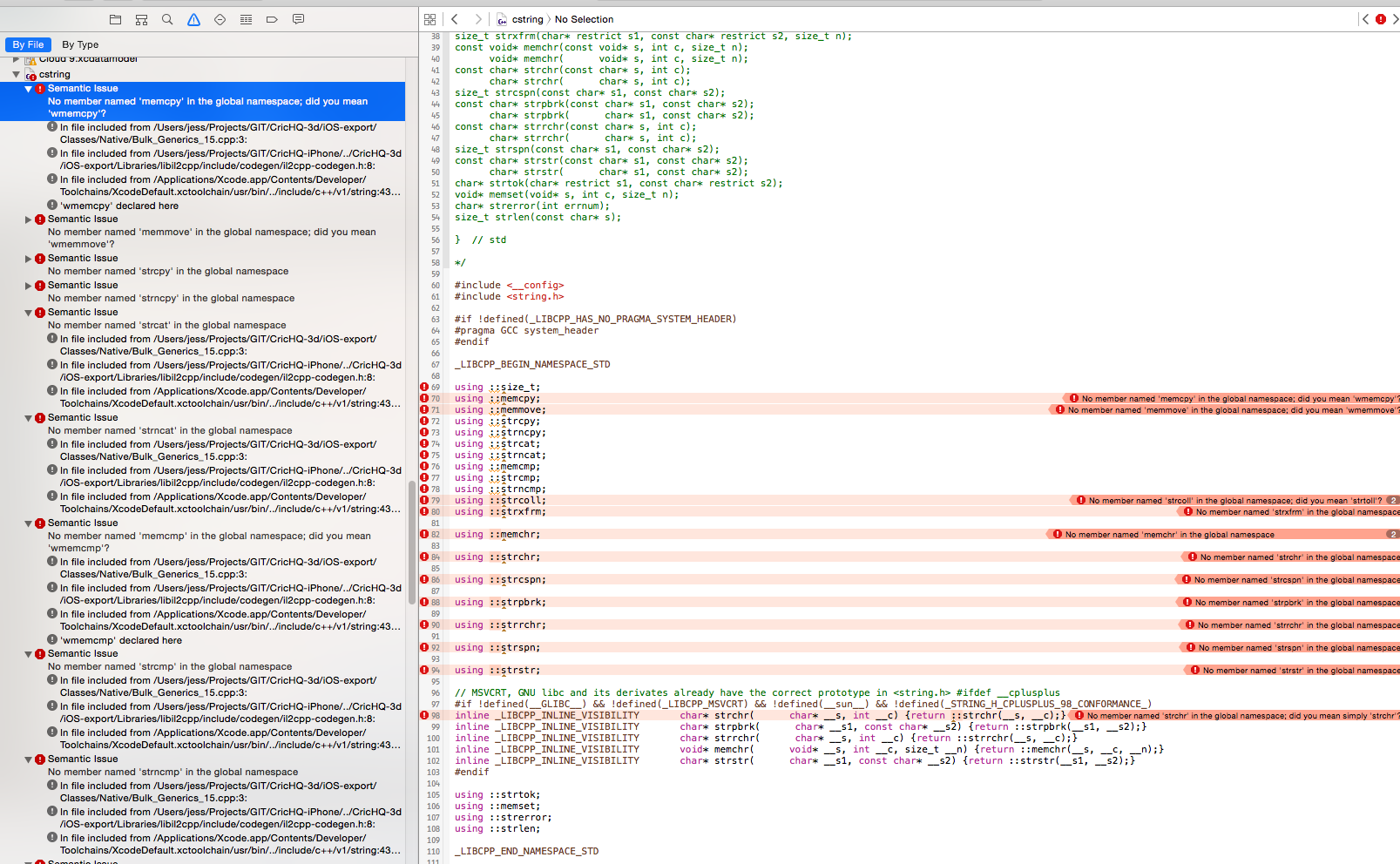The image size is (1400, 864).
Task: Open the No Selection jump bar menu
Action: (x=584, y=19)
